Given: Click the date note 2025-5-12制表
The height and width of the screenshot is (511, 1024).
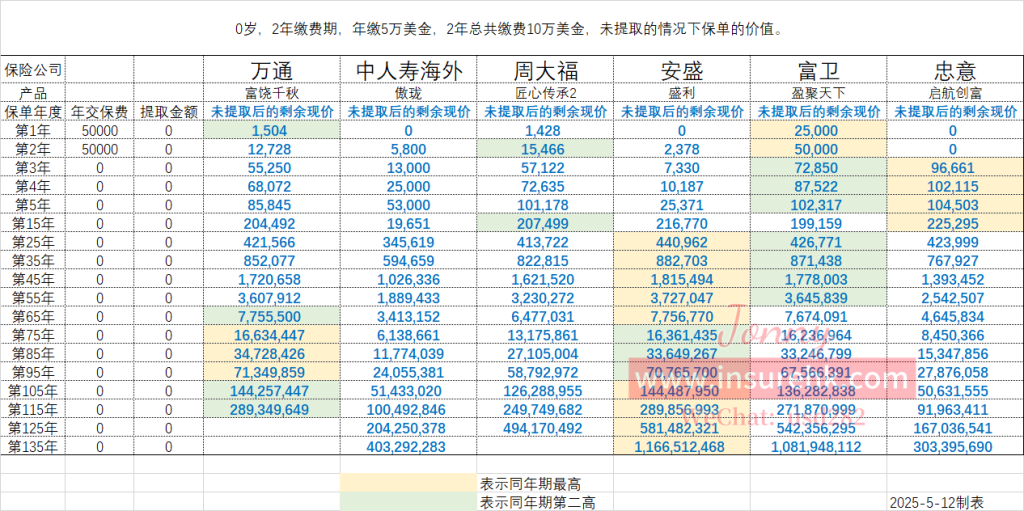Looking at the screenshot, I should [x=937, y=503].
